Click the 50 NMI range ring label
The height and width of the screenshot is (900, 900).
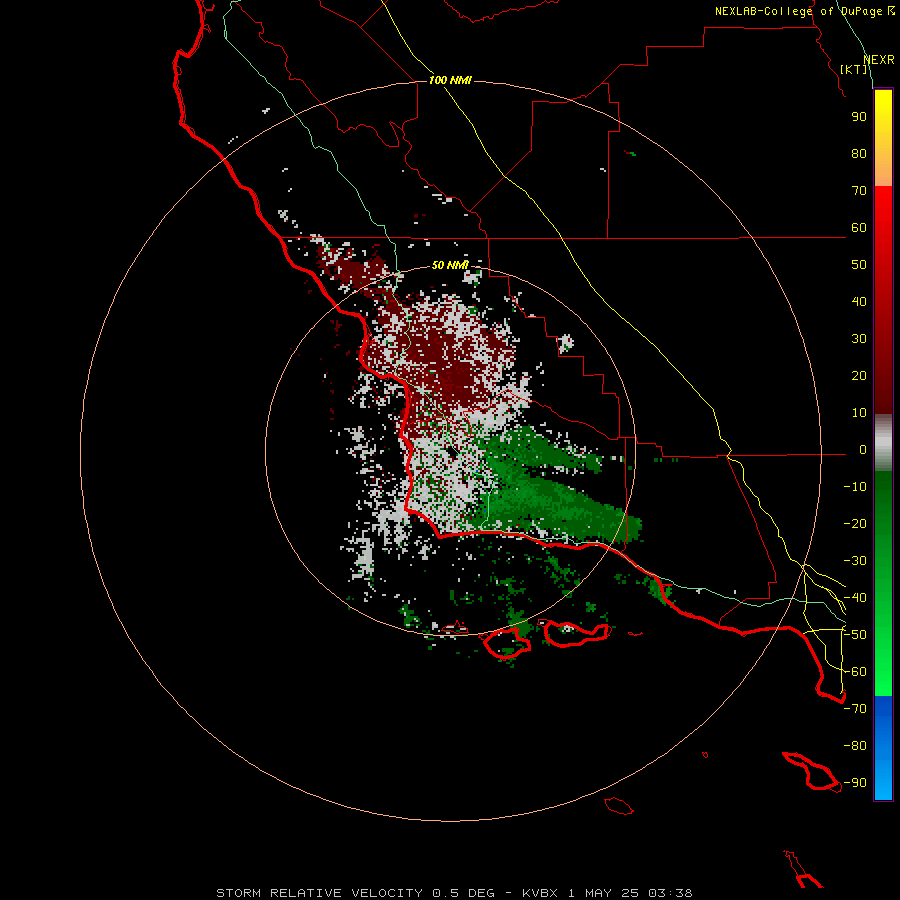pyautogui.click(x=450, y=265)
